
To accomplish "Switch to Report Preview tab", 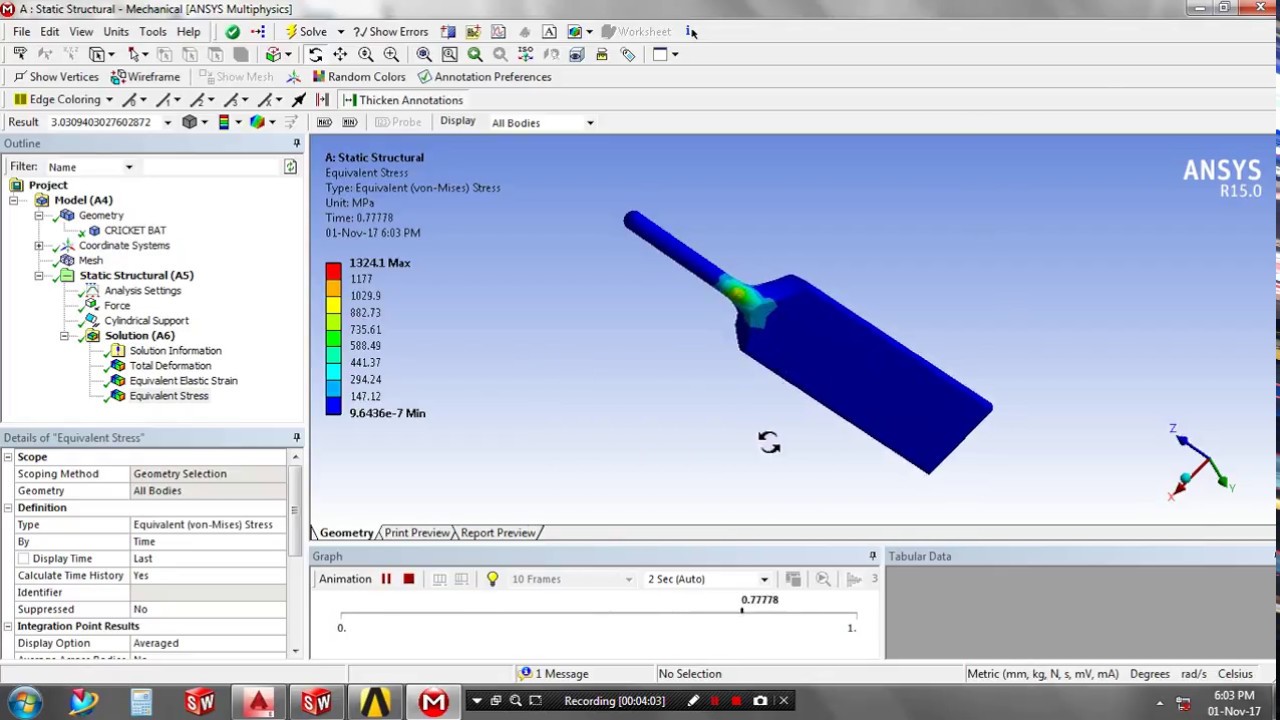I will (497, 533).
